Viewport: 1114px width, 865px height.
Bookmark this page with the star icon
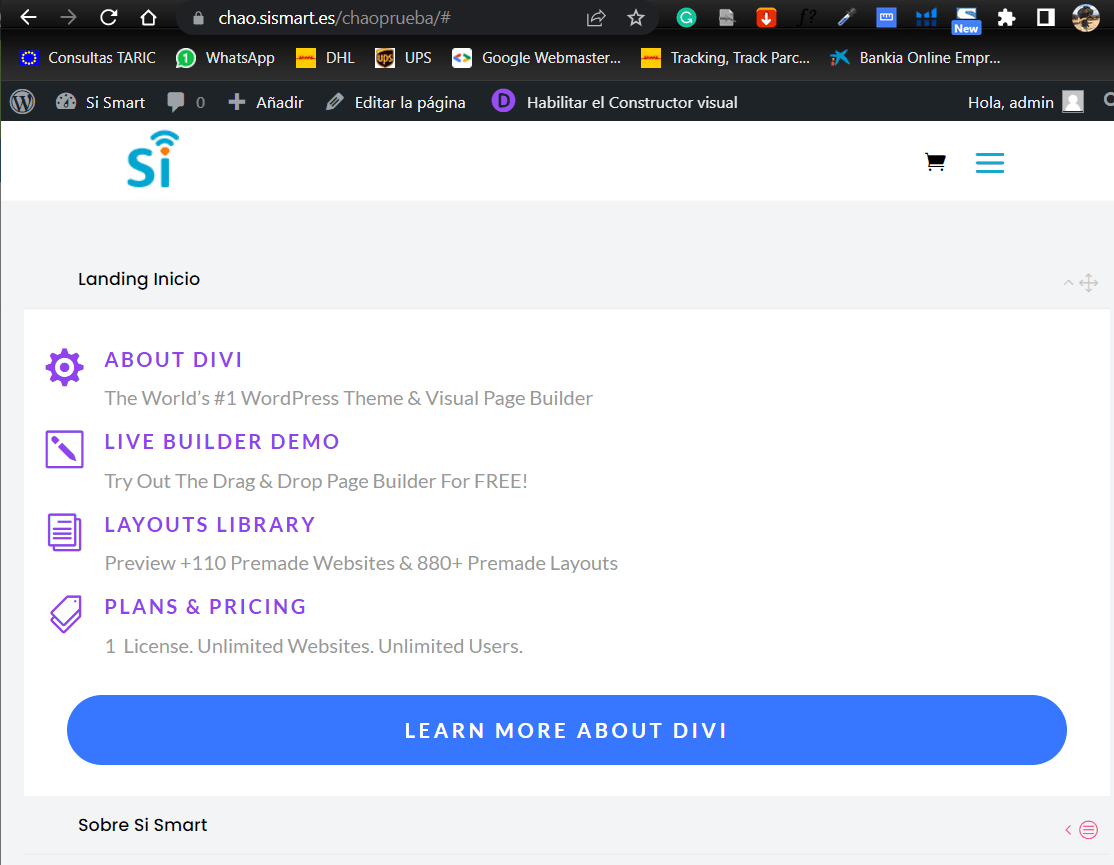(x=636, y=18)
